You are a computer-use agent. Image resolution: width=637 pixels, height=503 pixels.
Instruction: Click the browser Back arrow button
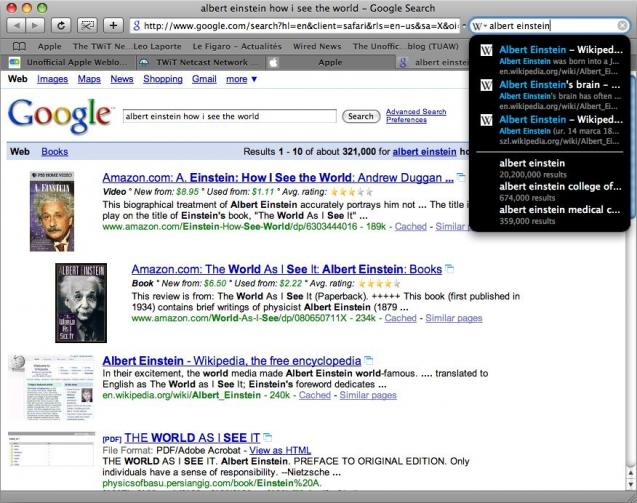[16, 26]
